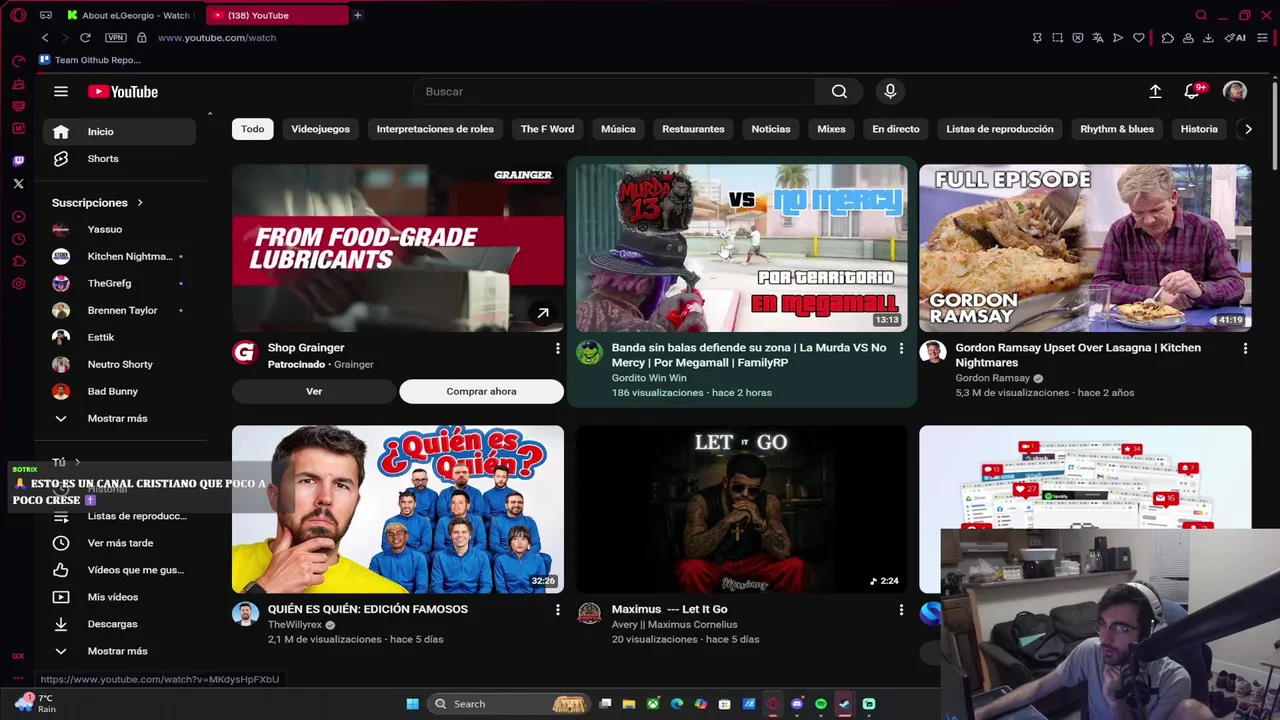Screen dimensions: 1280x720
Task: Filter by Restaurantes chip
Action: click(693, 128)
